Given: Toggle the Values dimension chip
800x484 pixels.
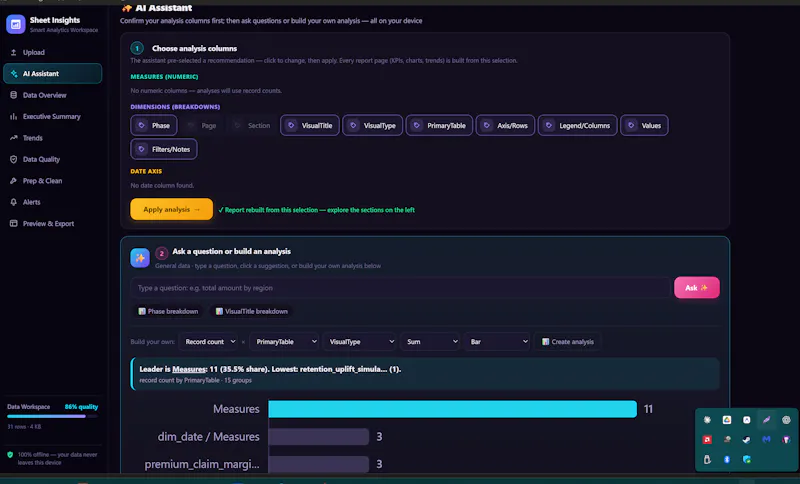Looking at the screenshot, I should [644, 125].
